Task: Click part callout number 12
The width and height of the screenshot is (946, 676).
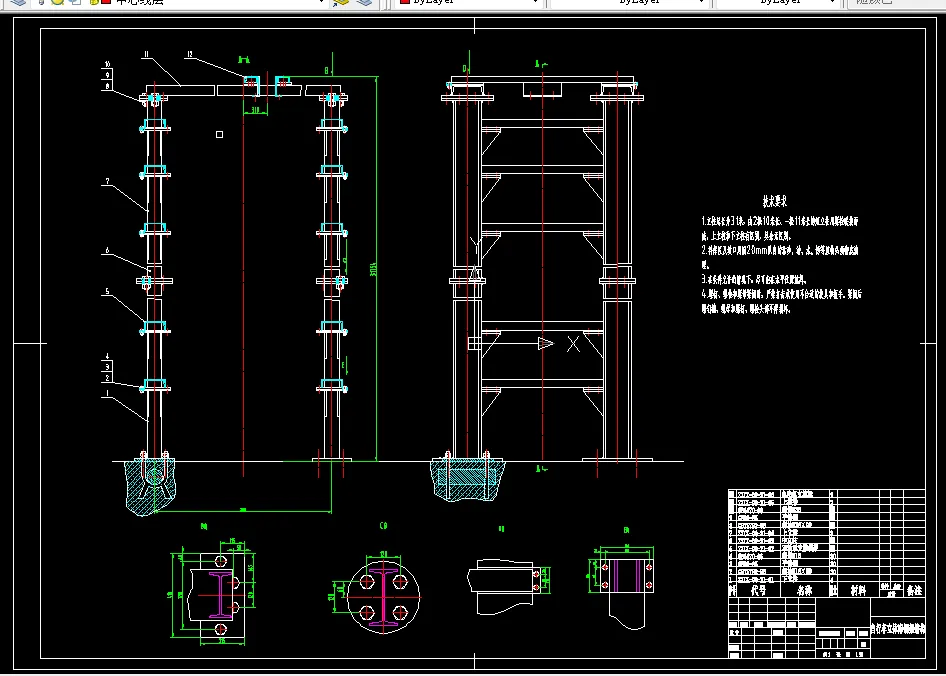Action: tap(189, 55)
